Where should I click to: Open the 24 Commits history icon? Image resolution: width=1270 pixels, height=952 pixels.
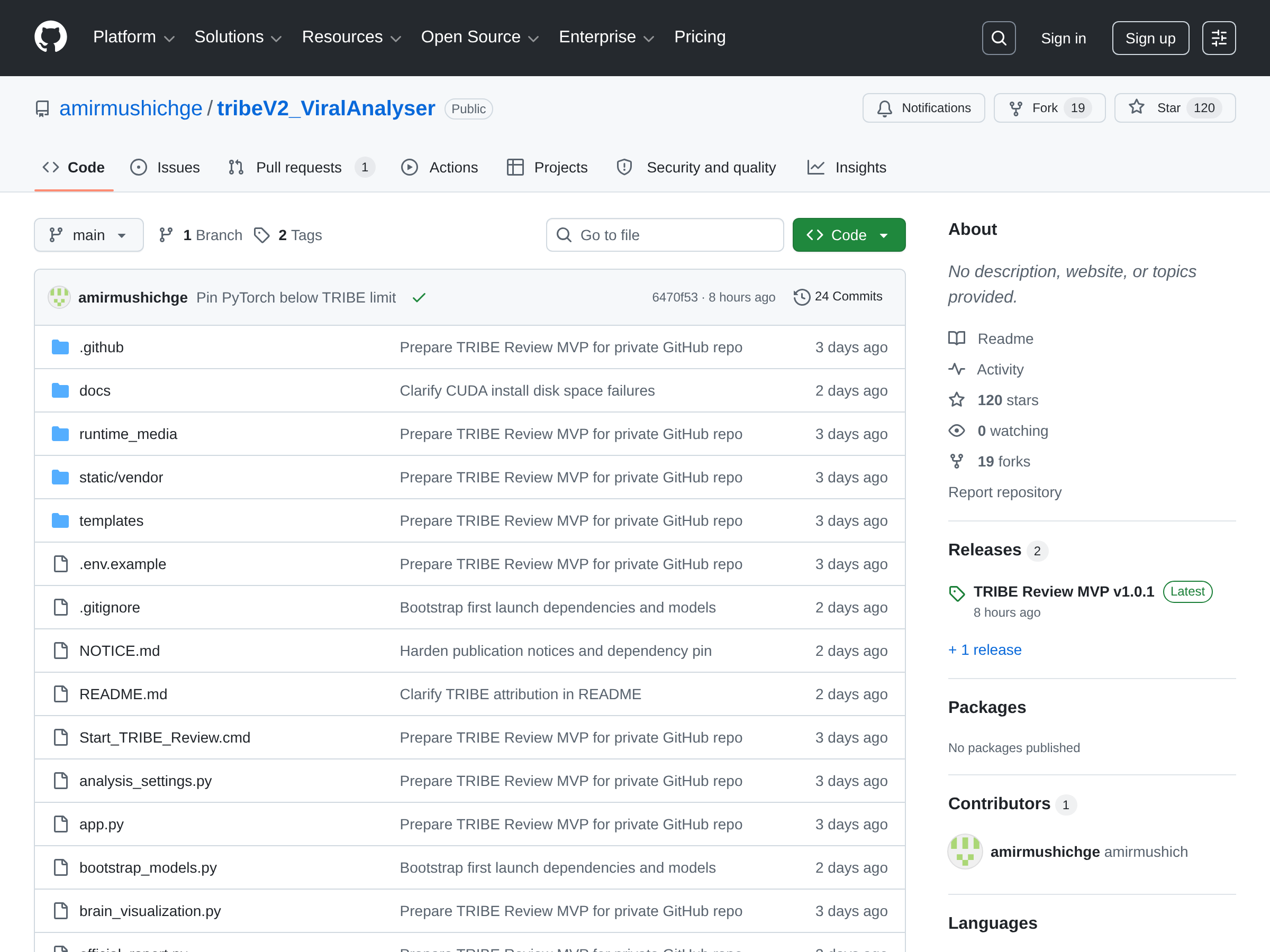pos(802,297)
